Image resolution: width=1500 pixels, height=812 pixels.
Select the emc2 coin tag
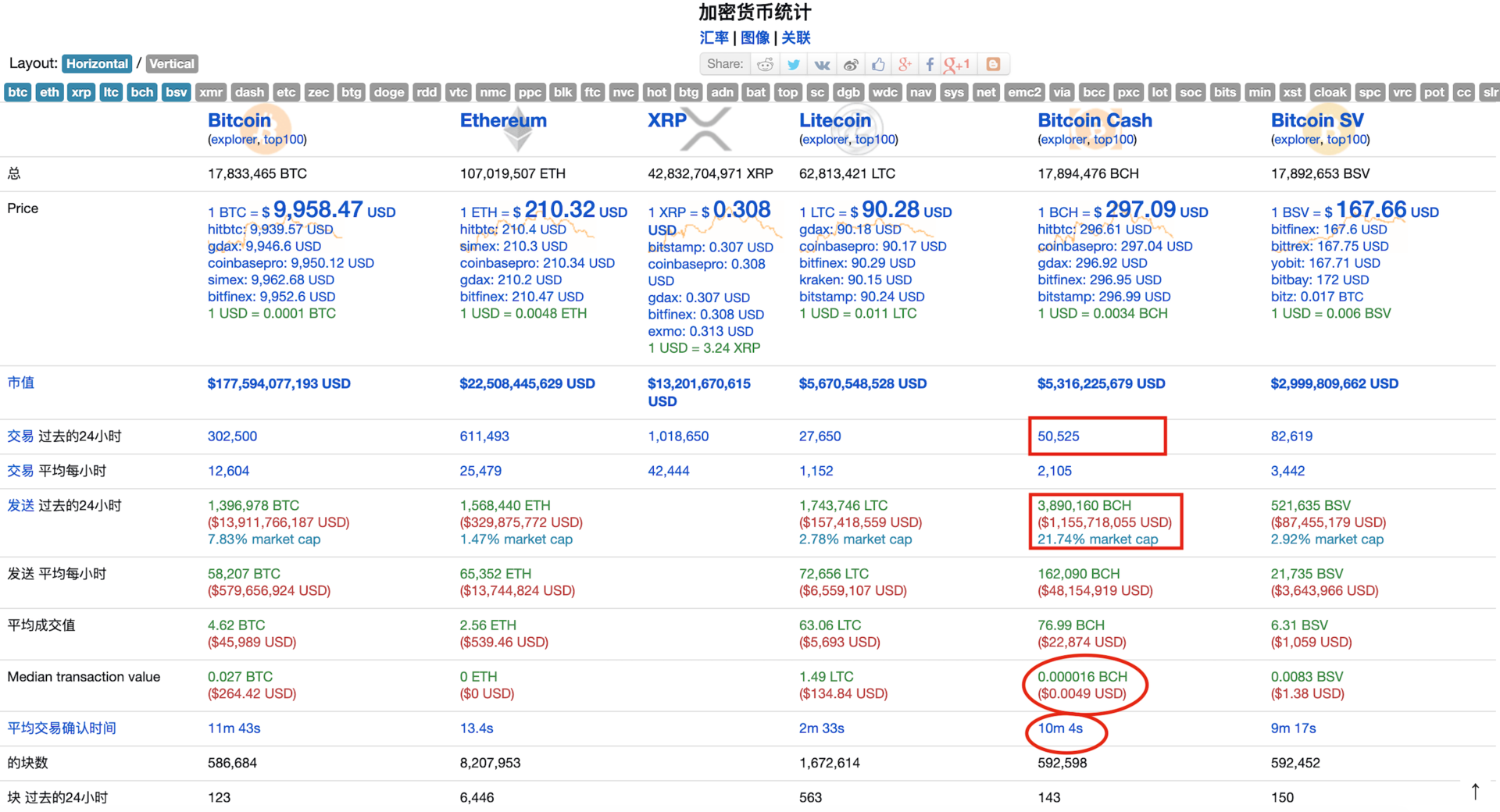[1024, 92]
